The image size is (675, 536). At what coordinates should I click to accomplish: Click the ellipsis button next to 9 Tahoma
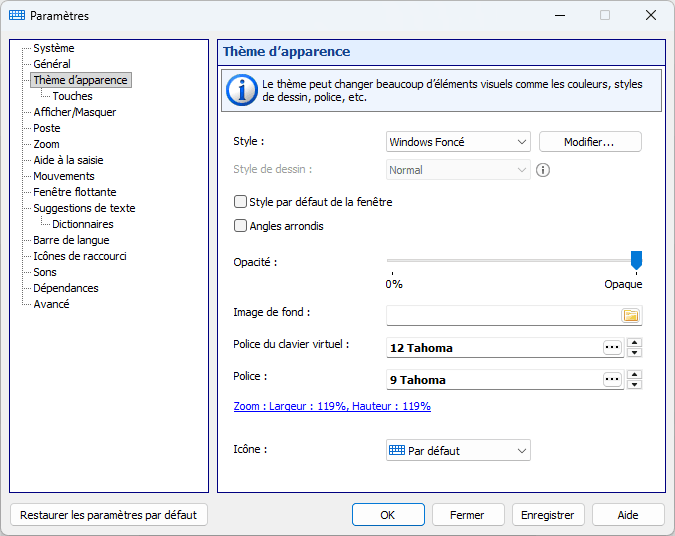(612, 379)
